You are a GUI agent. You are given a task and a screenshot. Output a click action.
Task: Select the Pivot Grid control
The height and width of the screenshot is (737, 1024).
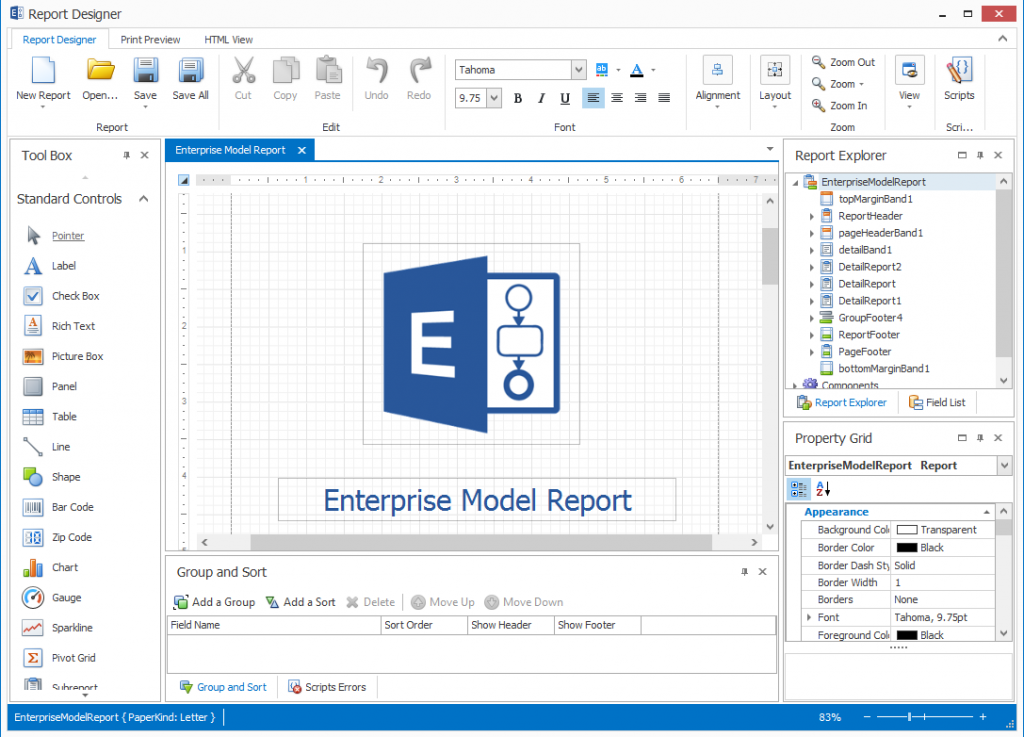73,657
